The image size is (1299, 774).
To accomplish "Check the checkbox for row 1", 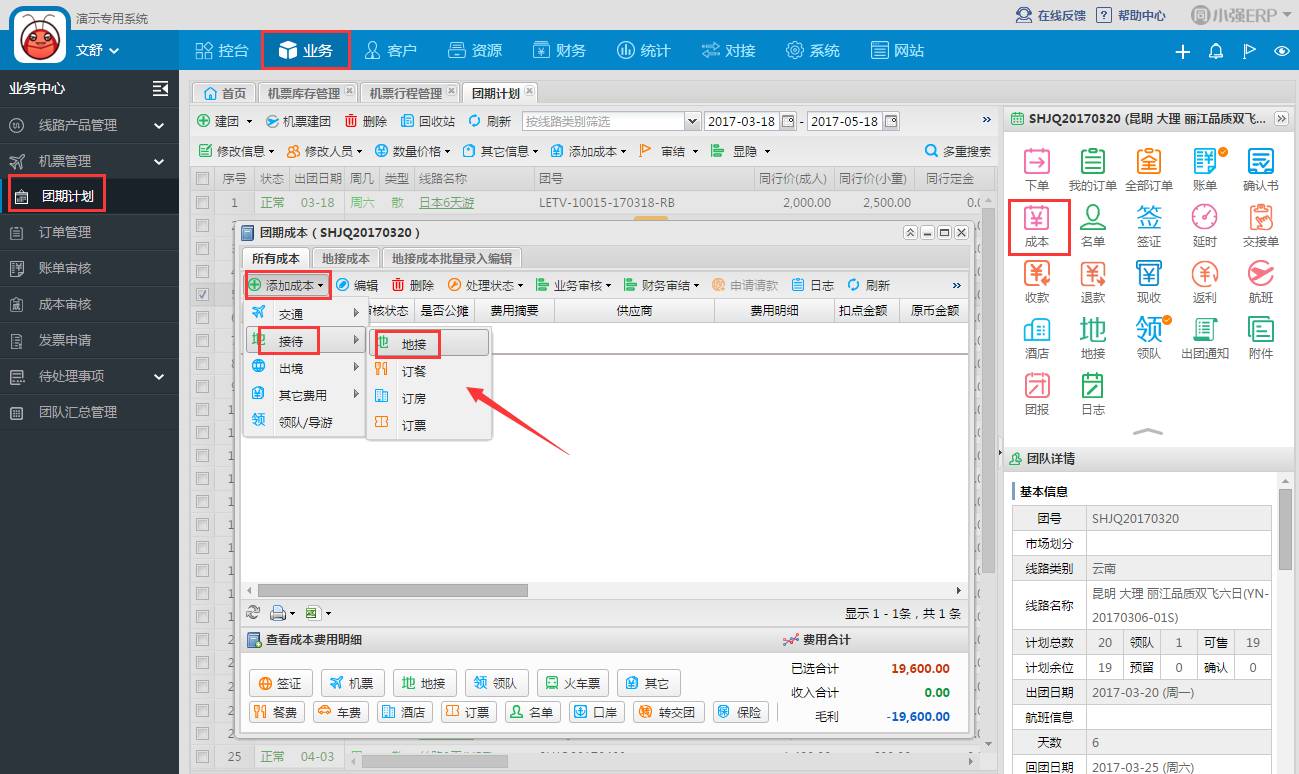I will point(203,203).
